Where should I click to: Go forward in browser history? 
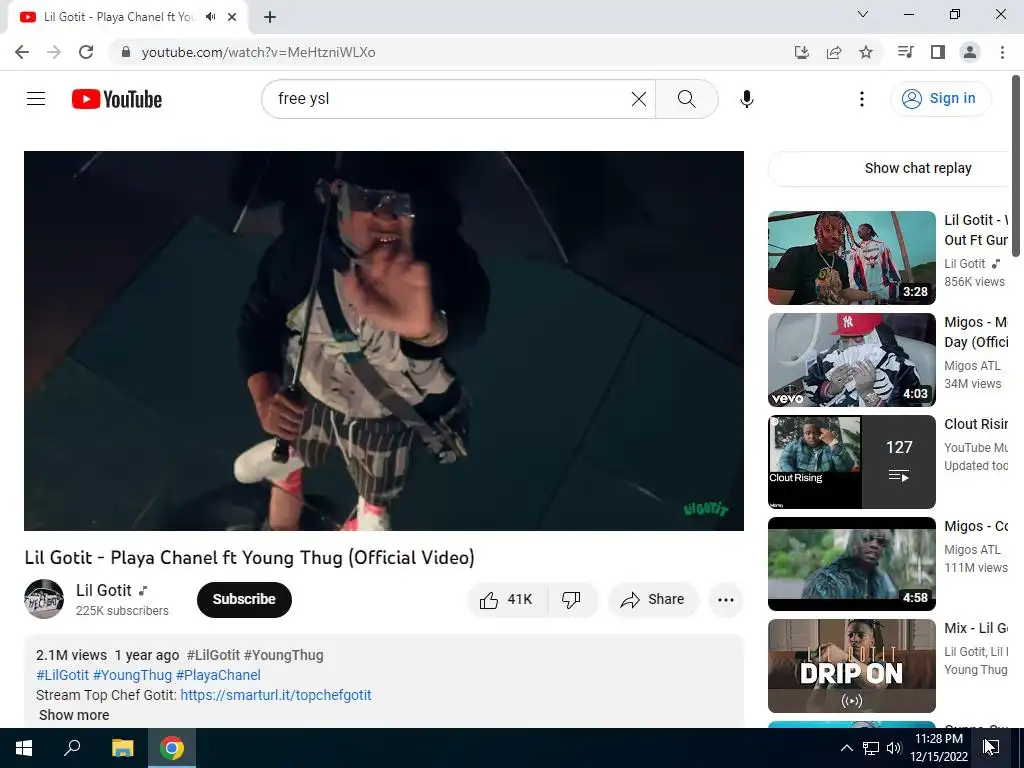(x=54, y=52)
